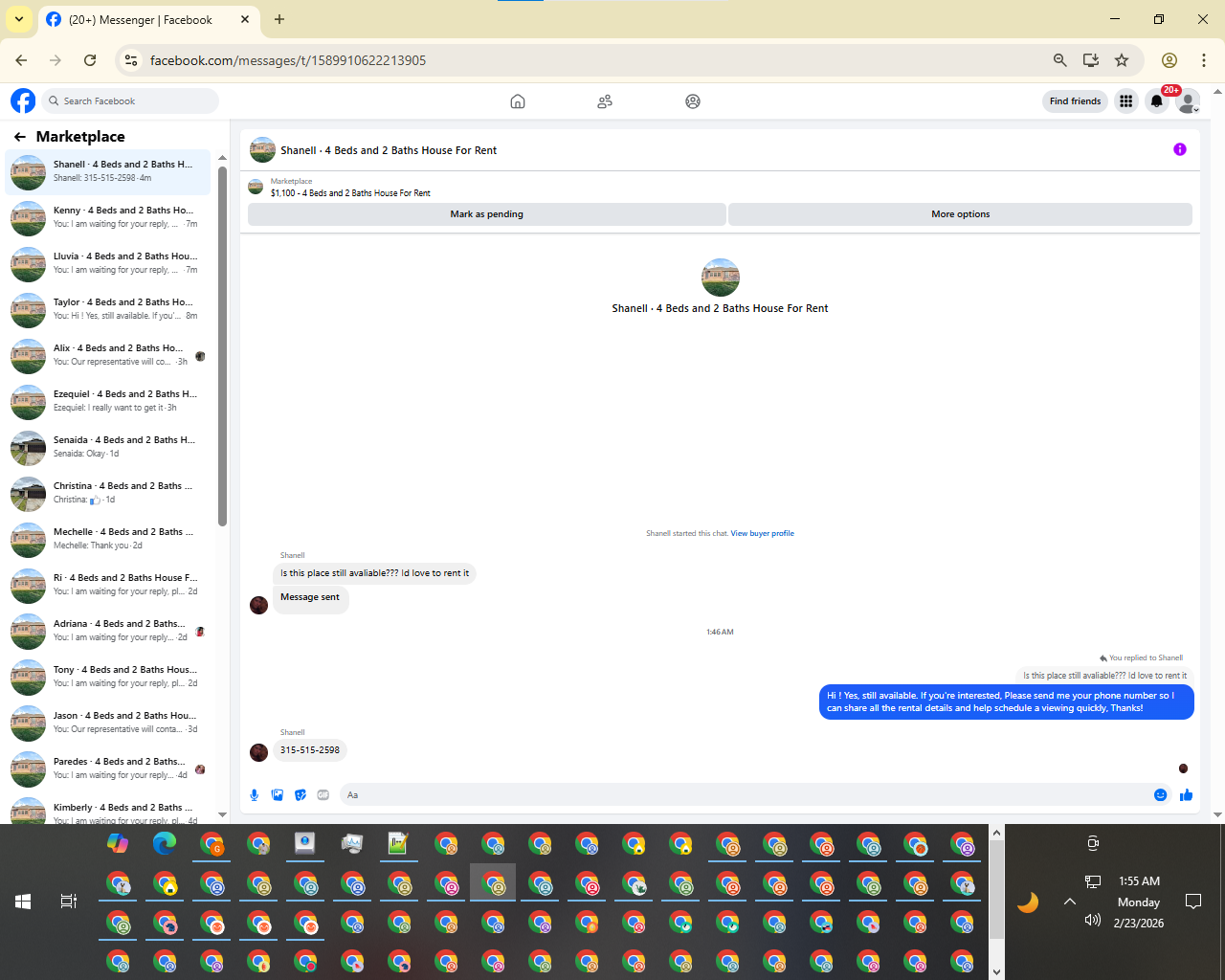
Task: Open Mechelle's conversation in the list
Action: 107,539
